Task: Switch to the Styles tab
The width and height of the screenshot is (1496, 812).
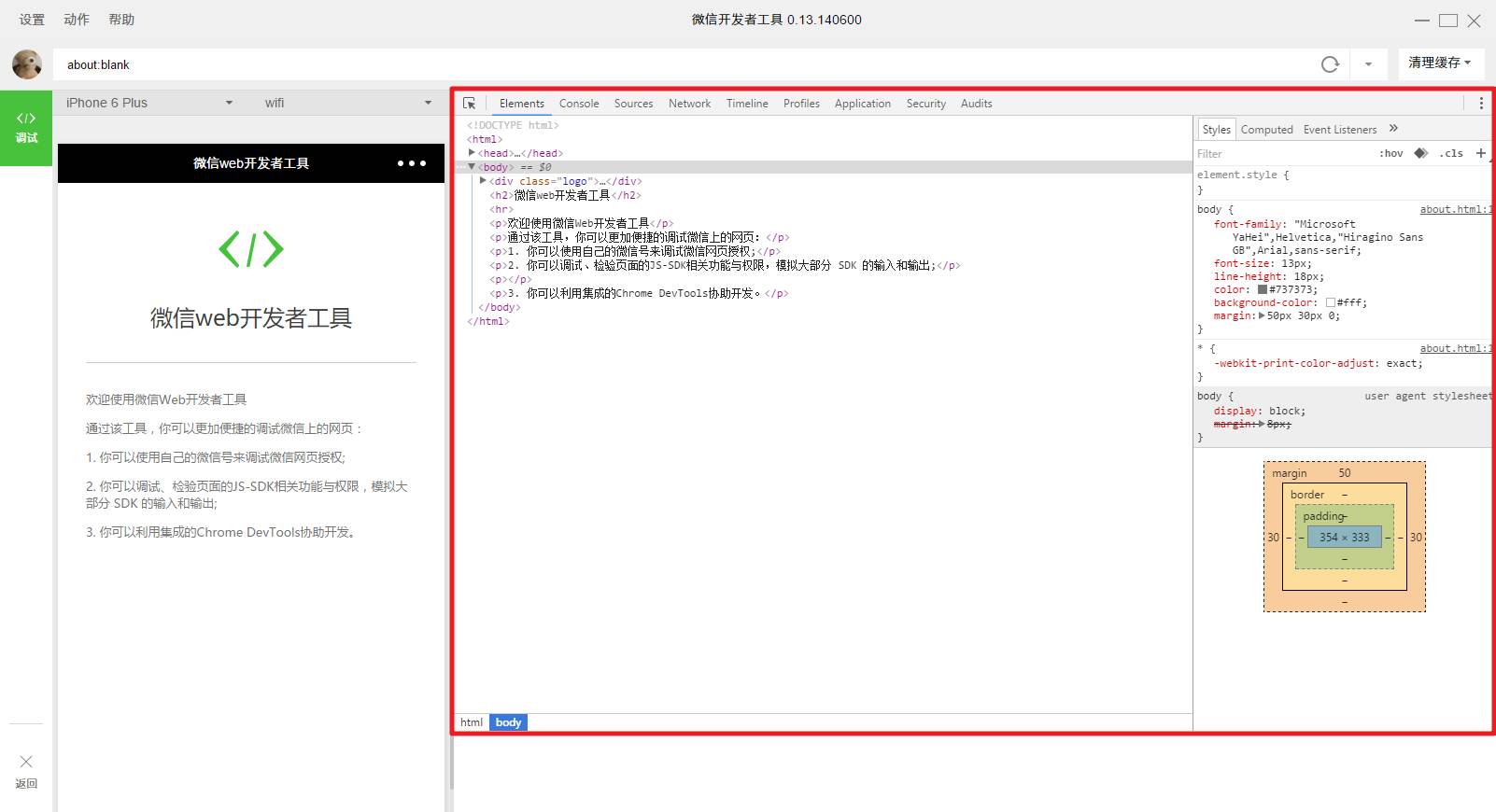Action: pos(1216,130)
